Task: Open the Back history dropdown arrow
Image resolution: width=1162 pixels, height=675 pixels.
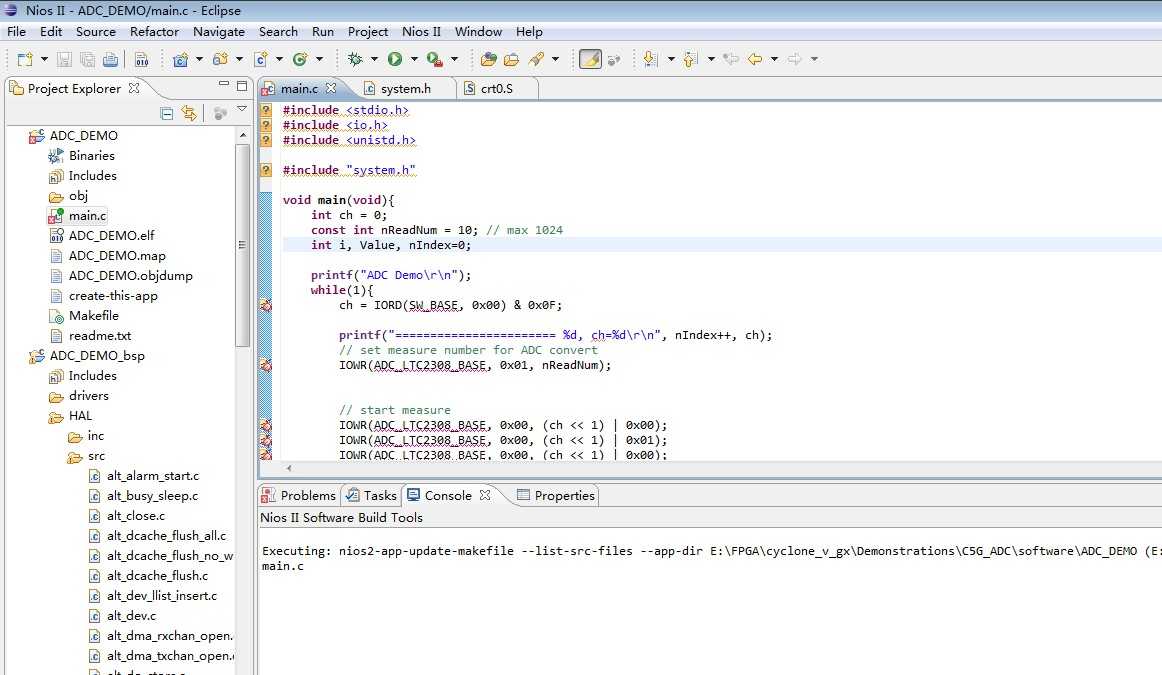Action: [774, 59]
